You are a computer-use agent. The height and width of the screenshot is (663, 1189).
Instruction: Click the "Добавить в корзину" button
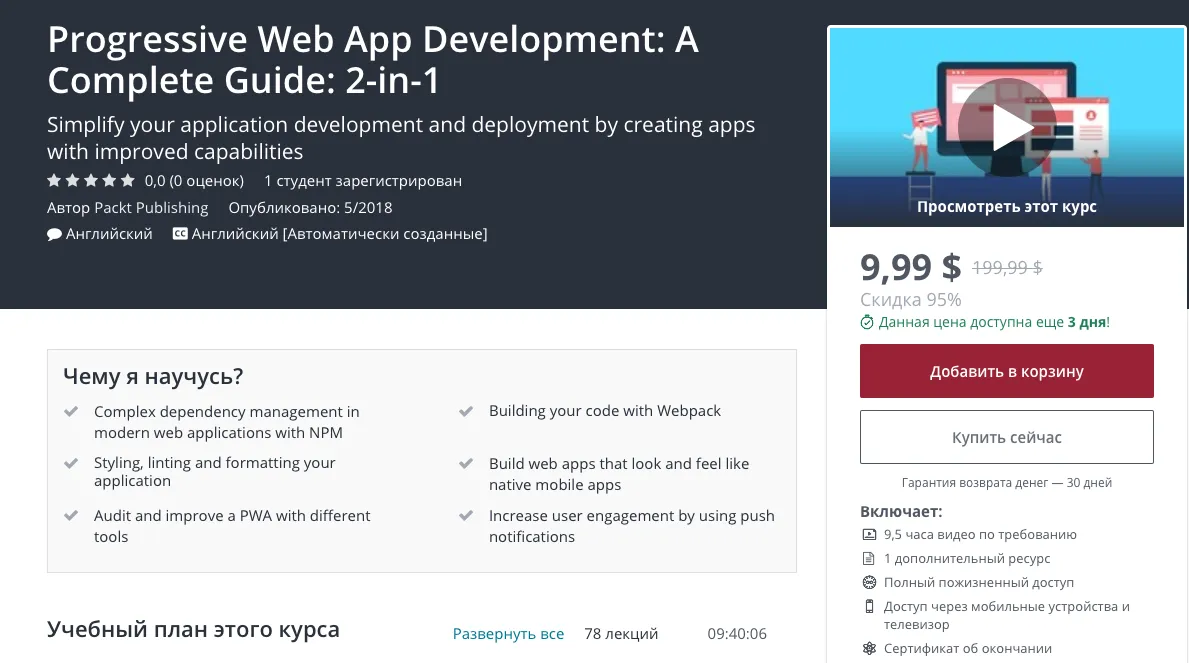click(x=1006, y=371)
